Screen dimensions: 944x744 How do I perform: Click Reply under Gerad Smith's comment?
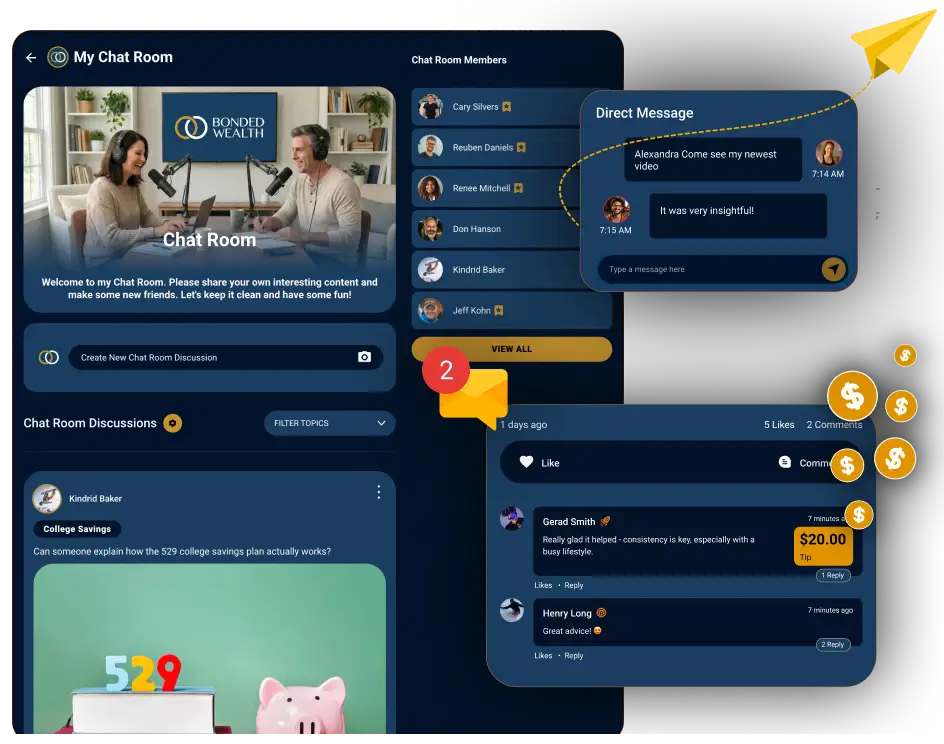pos(574,585)
